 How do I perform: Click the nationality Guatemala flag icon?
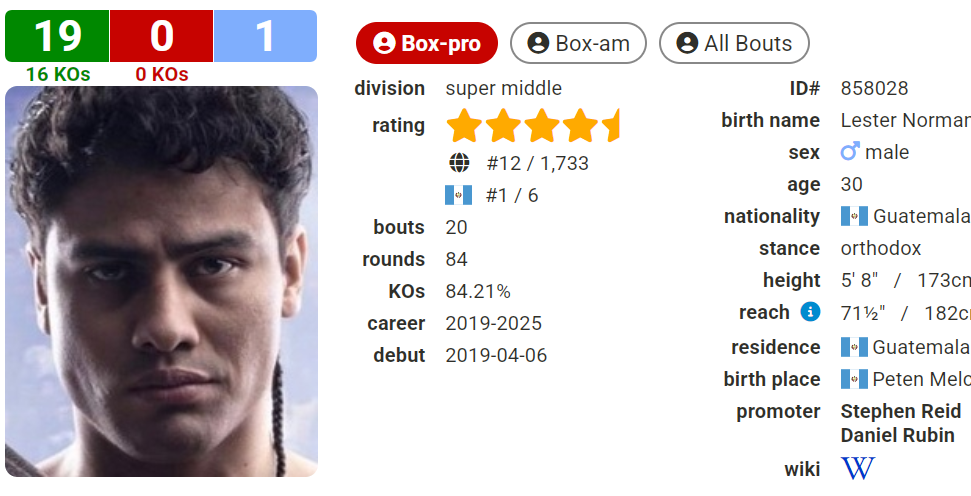tap(854, 216)
